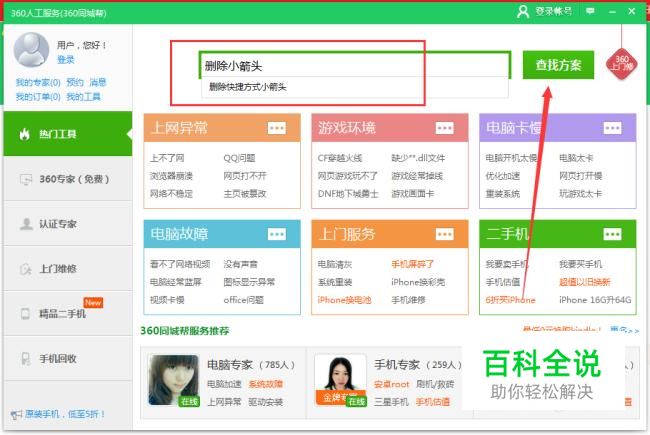Click 重装系统 entry
Image resolution: width=650 pixels, height=435 pixels.
click(502, 194)
